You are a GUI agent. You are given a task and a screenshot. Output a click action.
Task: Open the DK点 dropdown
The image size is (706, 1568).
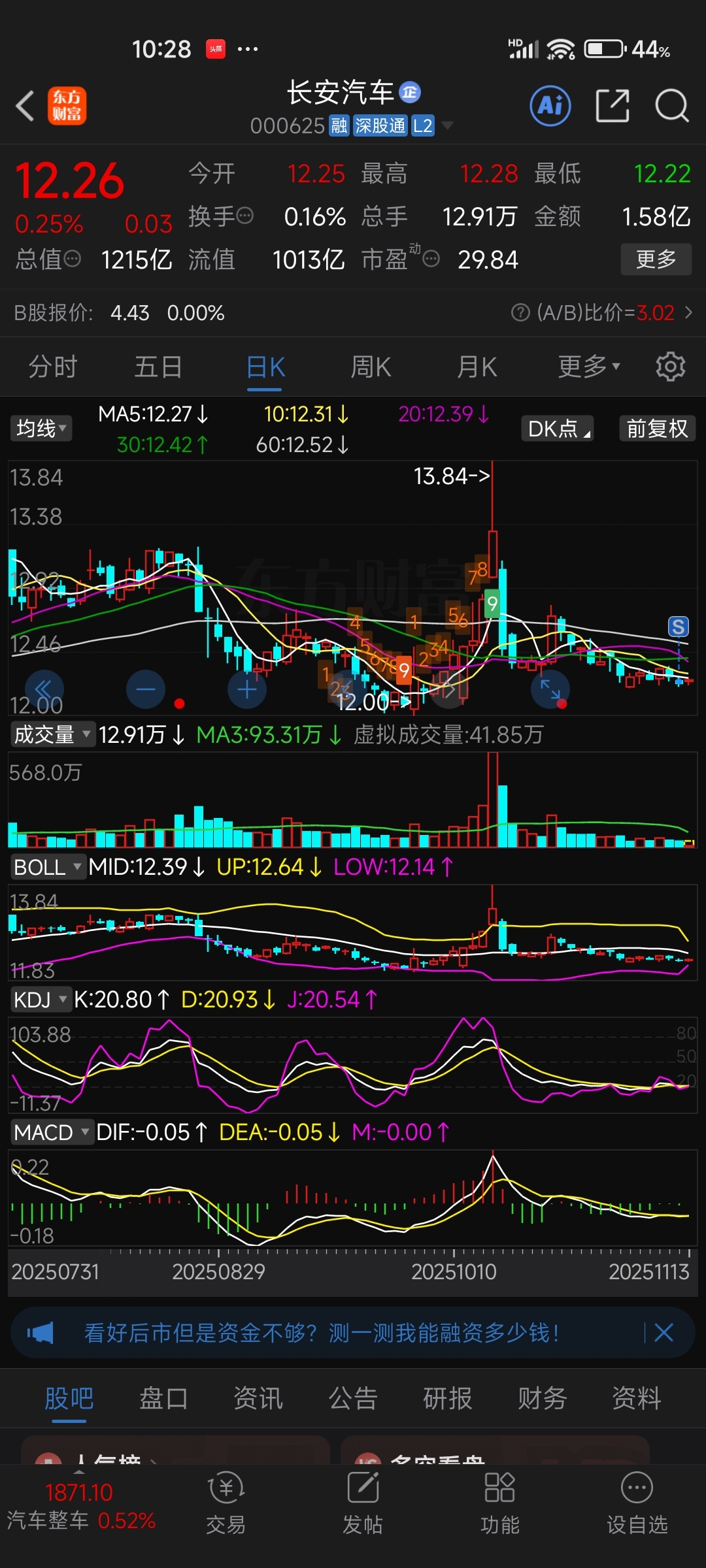(558, 429)
